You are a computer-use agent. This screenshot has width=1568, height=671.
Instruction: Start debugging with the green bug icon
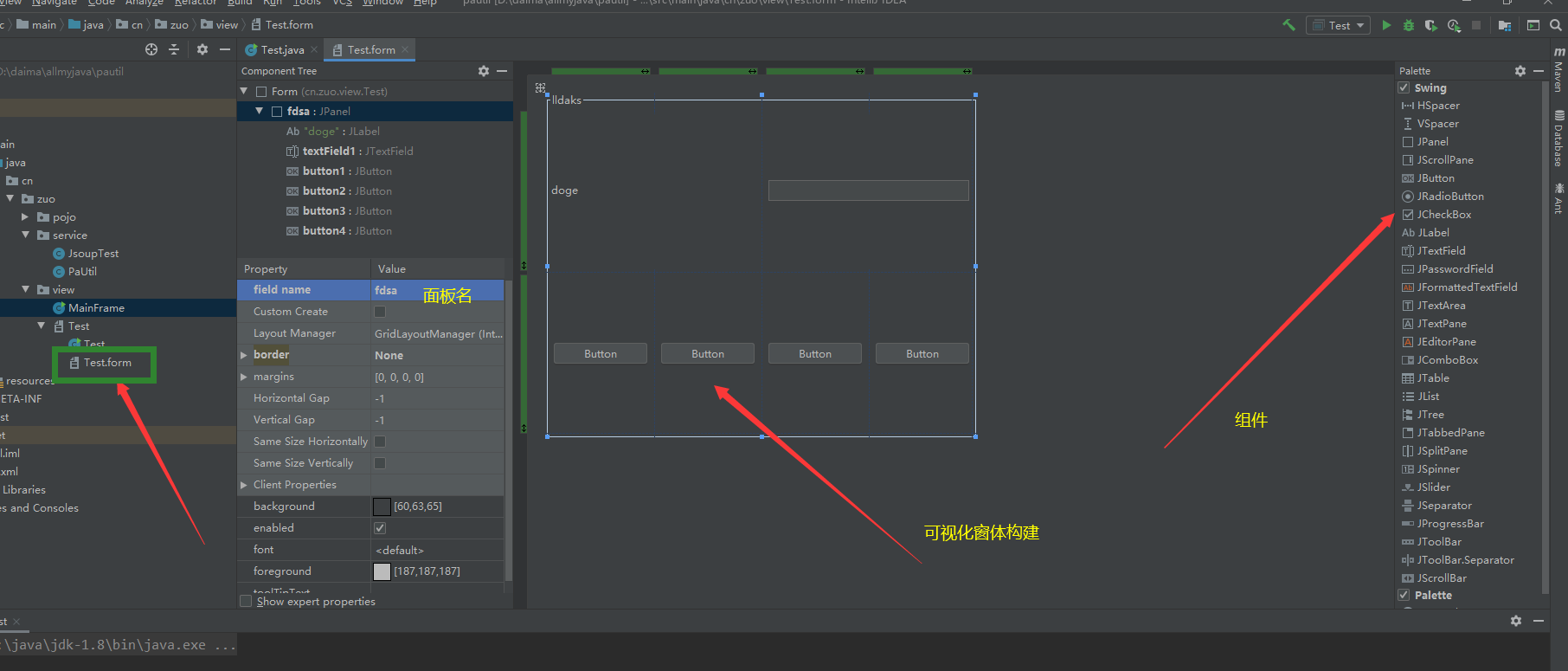click(1409, 25)
